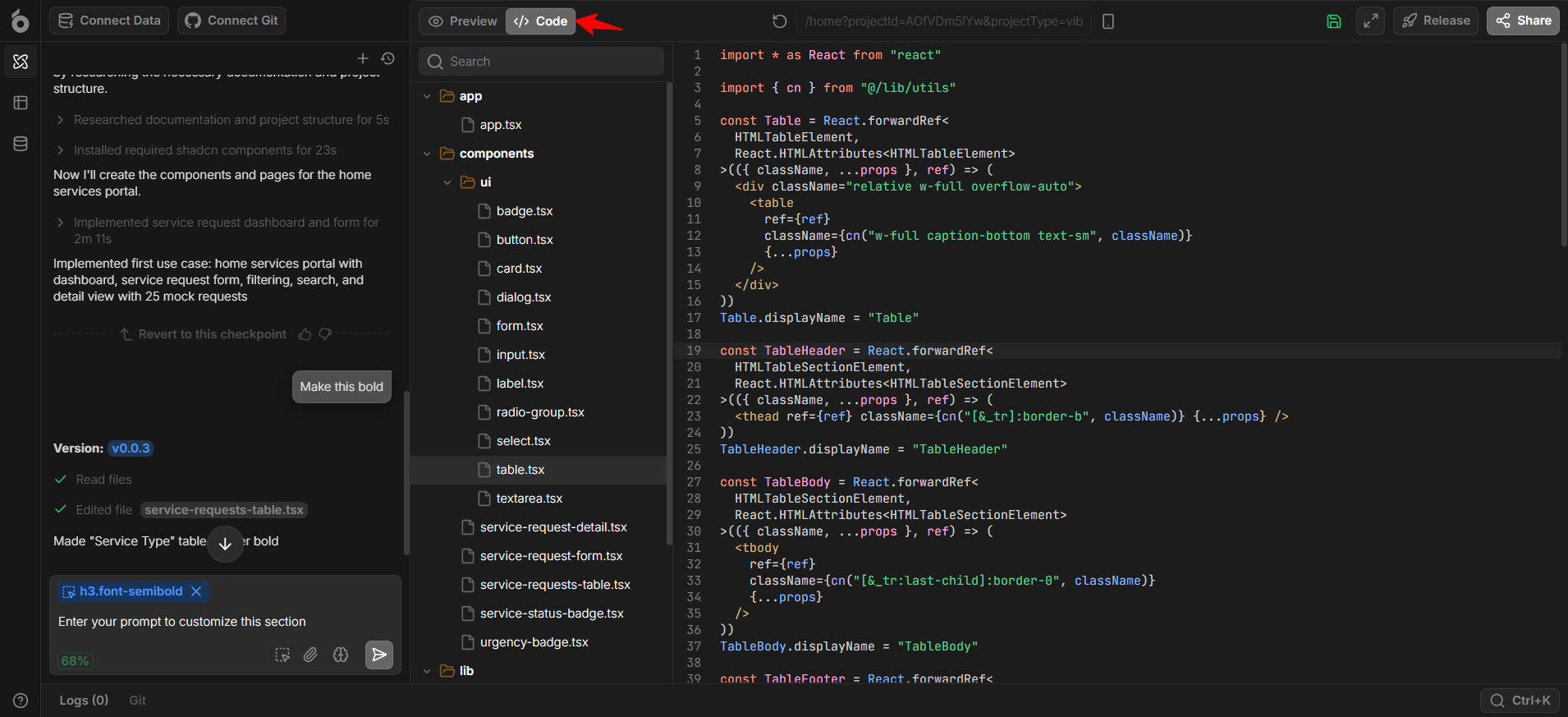Open select.tsx file
1568x717 pixels.
pyautogui.click(x=539, y=441)
